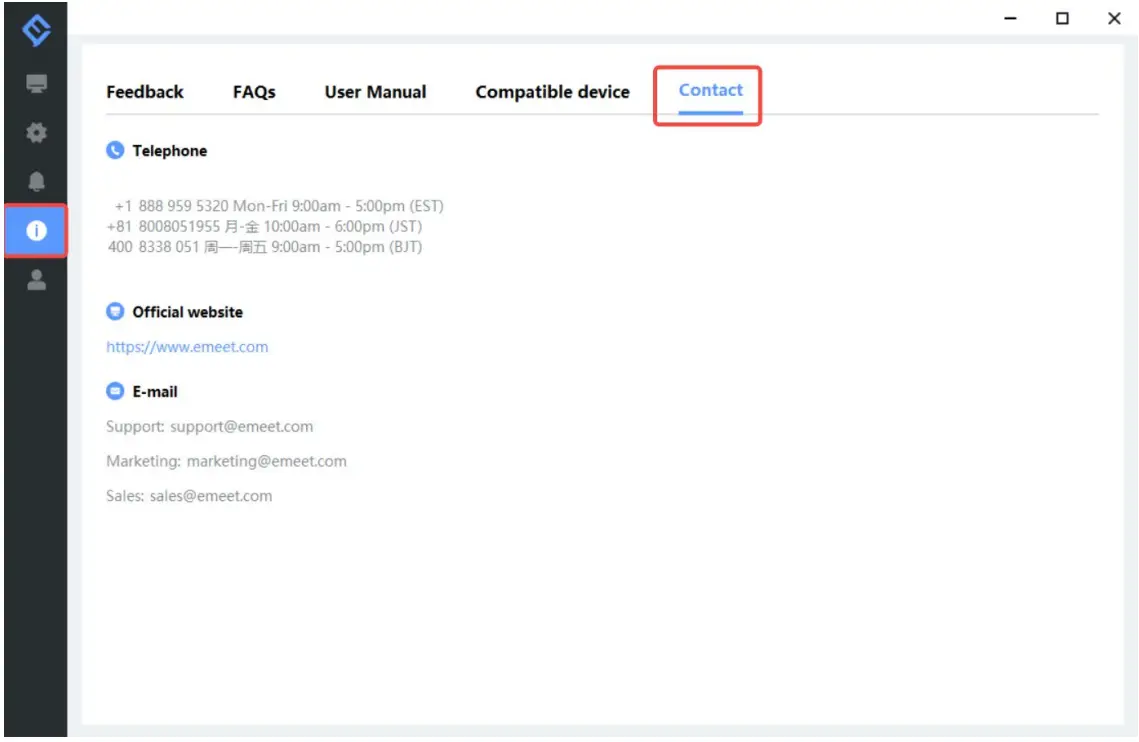Click the EMEET logo in sidebar
This screenshot has height=742, width=1139.
click(36, 30)
